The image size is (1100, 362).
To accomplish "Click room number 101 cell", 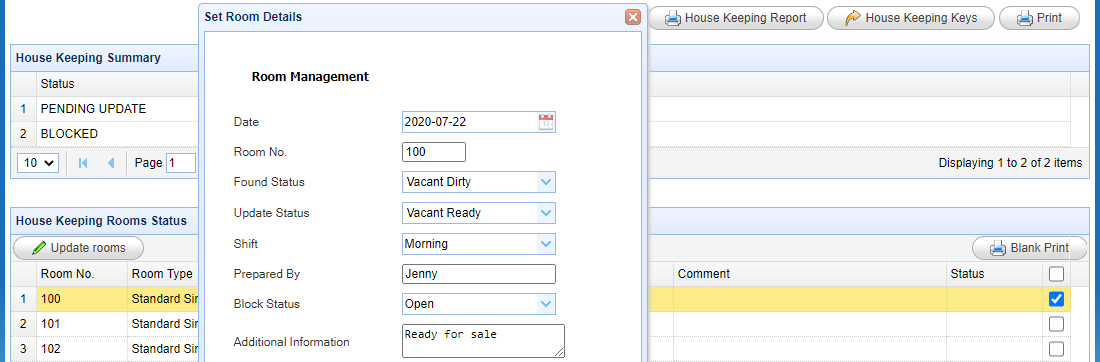I will tap(81, 323).
